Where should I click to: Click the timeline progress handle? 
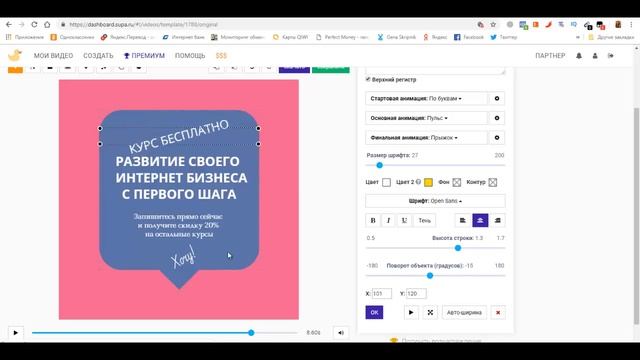point(251,333)
